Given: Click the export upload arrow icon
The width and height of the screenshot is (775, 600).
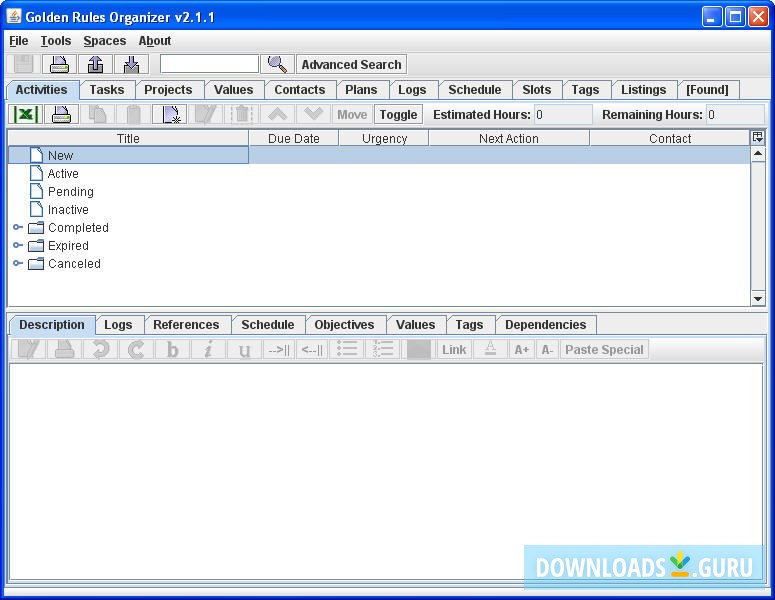Looking at the screenshot, I should [95, 65].
